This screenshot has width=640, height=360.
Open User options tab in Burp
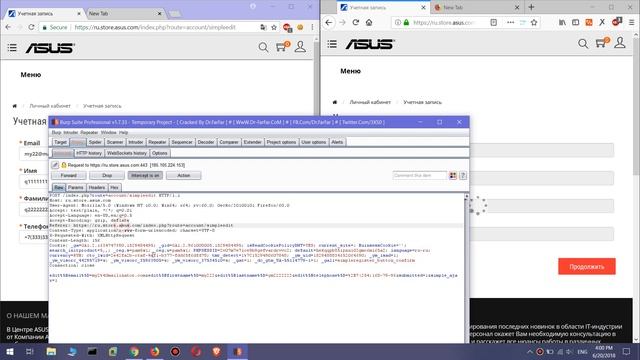[x=313, y=142]
